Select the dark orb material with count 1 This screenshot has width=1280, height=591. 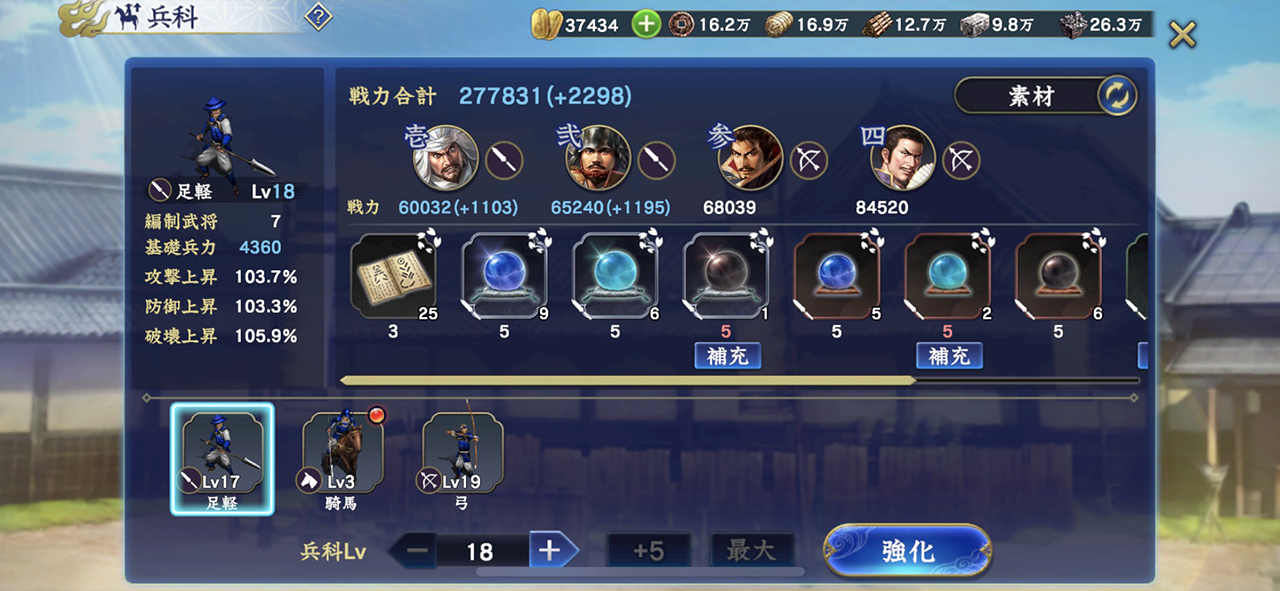726,275
